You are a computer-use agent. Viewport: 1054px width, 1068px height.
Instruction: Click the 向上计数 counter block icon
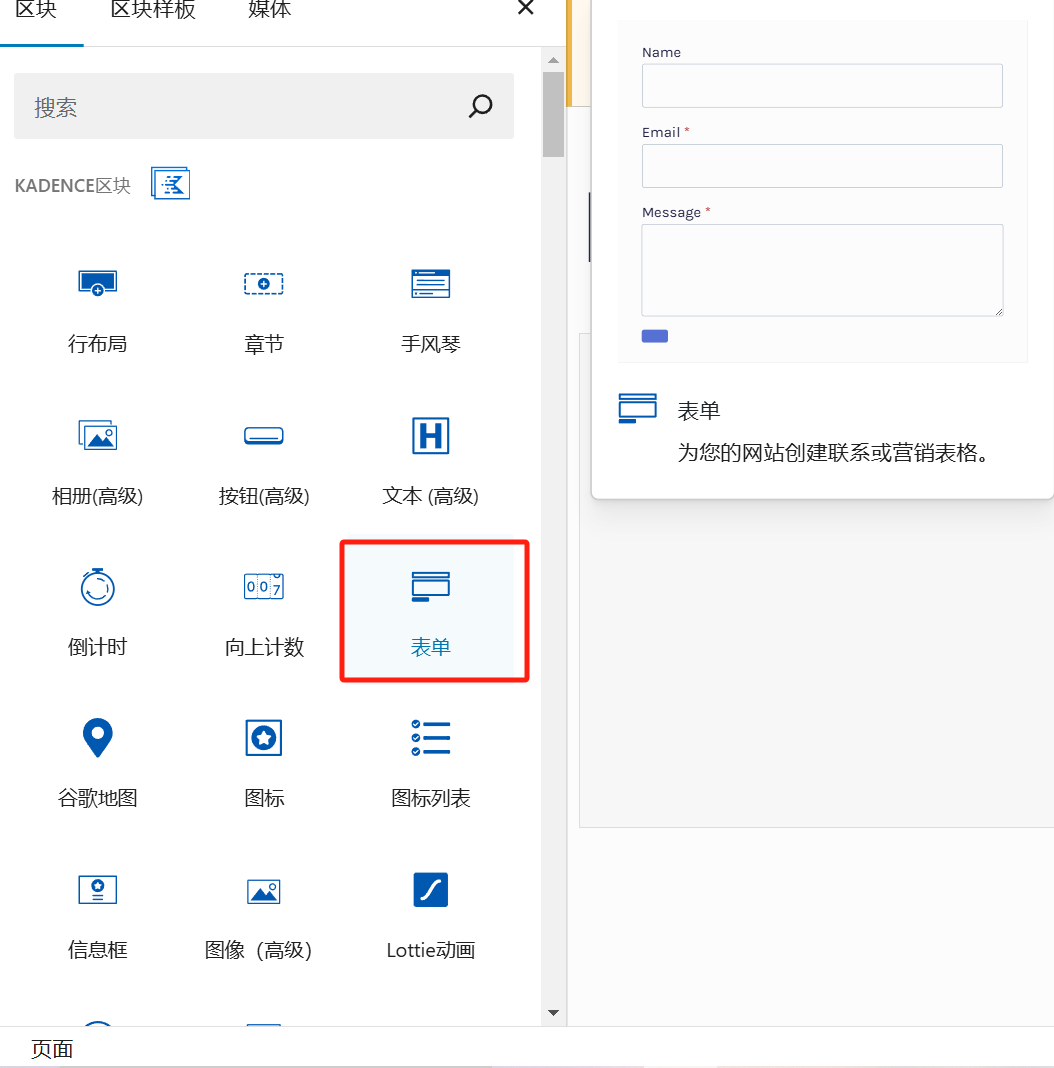tap(263, 587)
